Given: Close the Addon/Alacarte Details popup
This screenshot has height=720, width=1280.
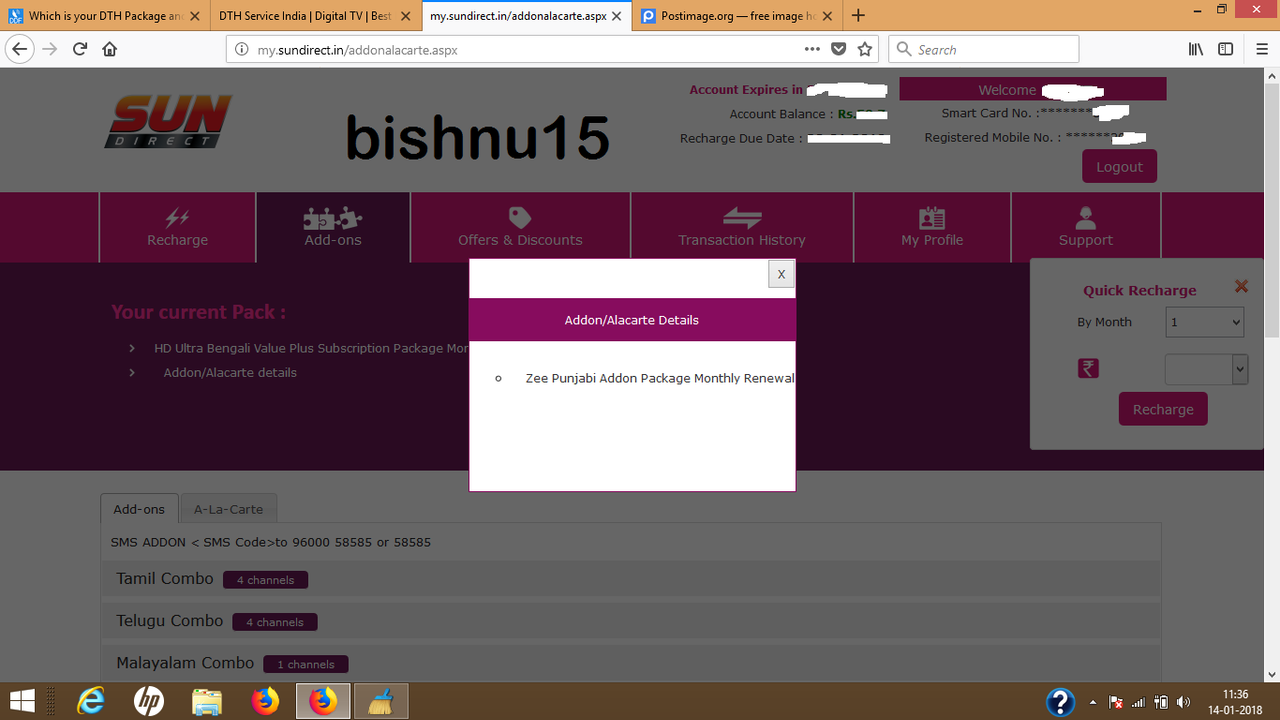Looking at the screenshot, I should pos(781,274).
